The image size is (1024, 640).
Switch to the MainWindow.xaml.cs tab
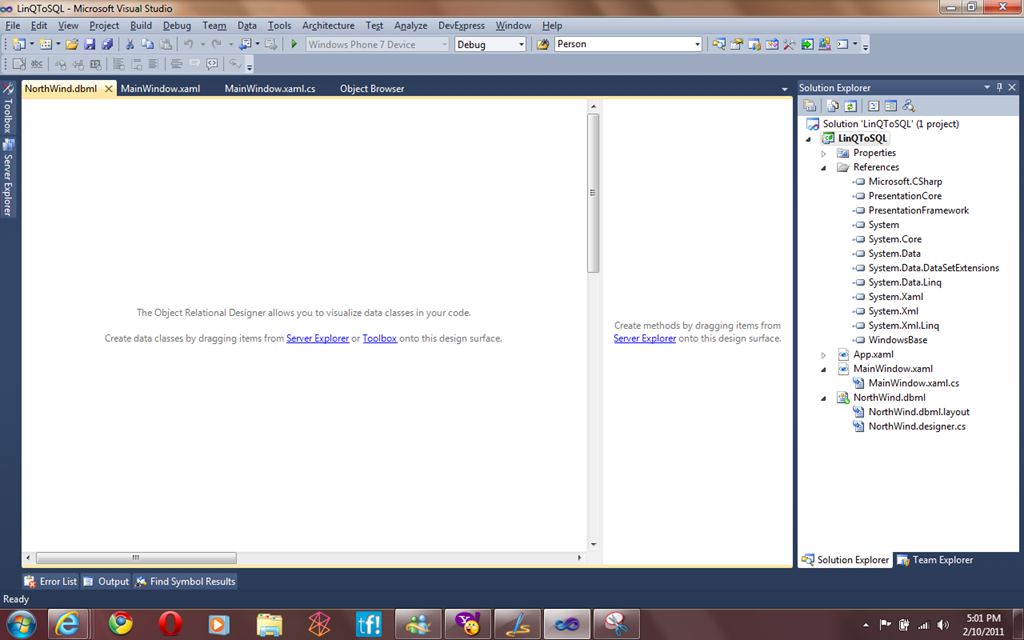tap(270, 89)
